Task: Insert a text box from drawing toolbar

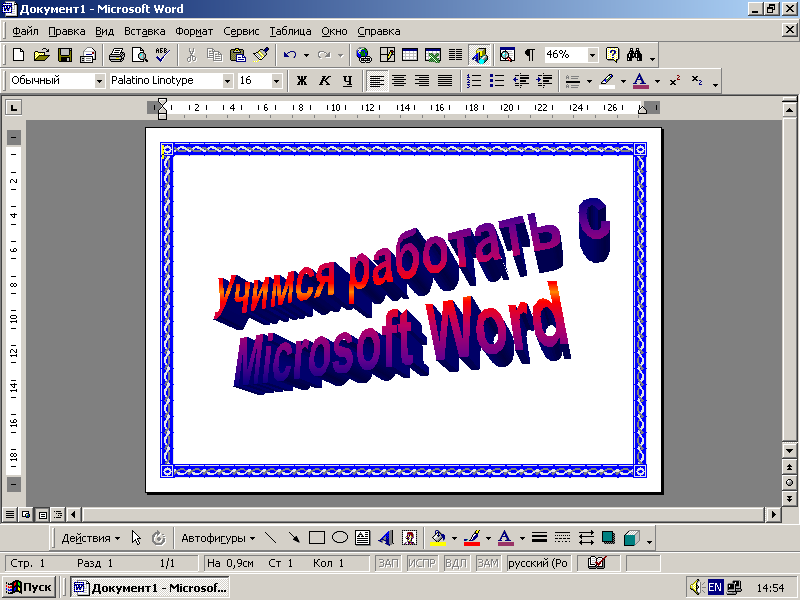Action: (363, 538)
